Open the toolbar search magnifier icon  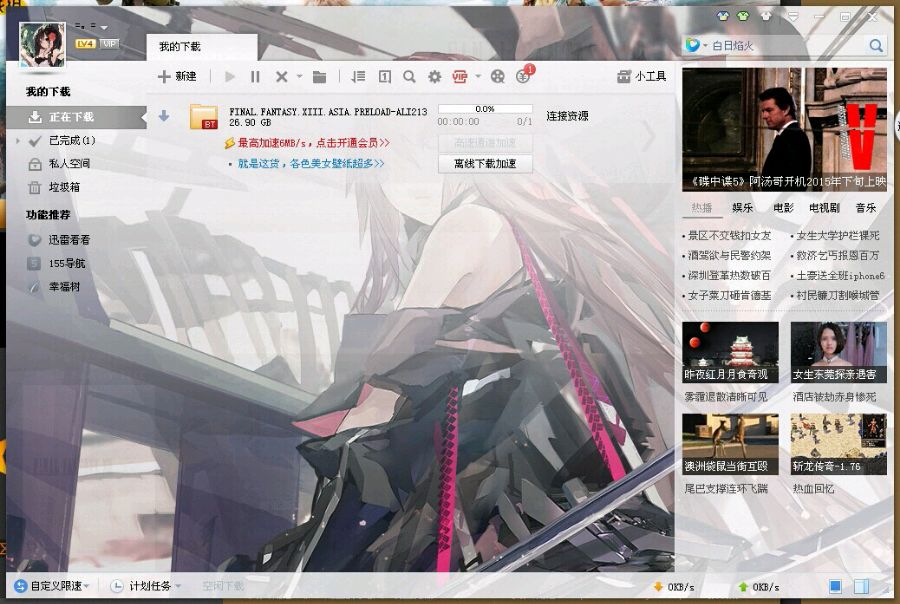tap(409, 76)
